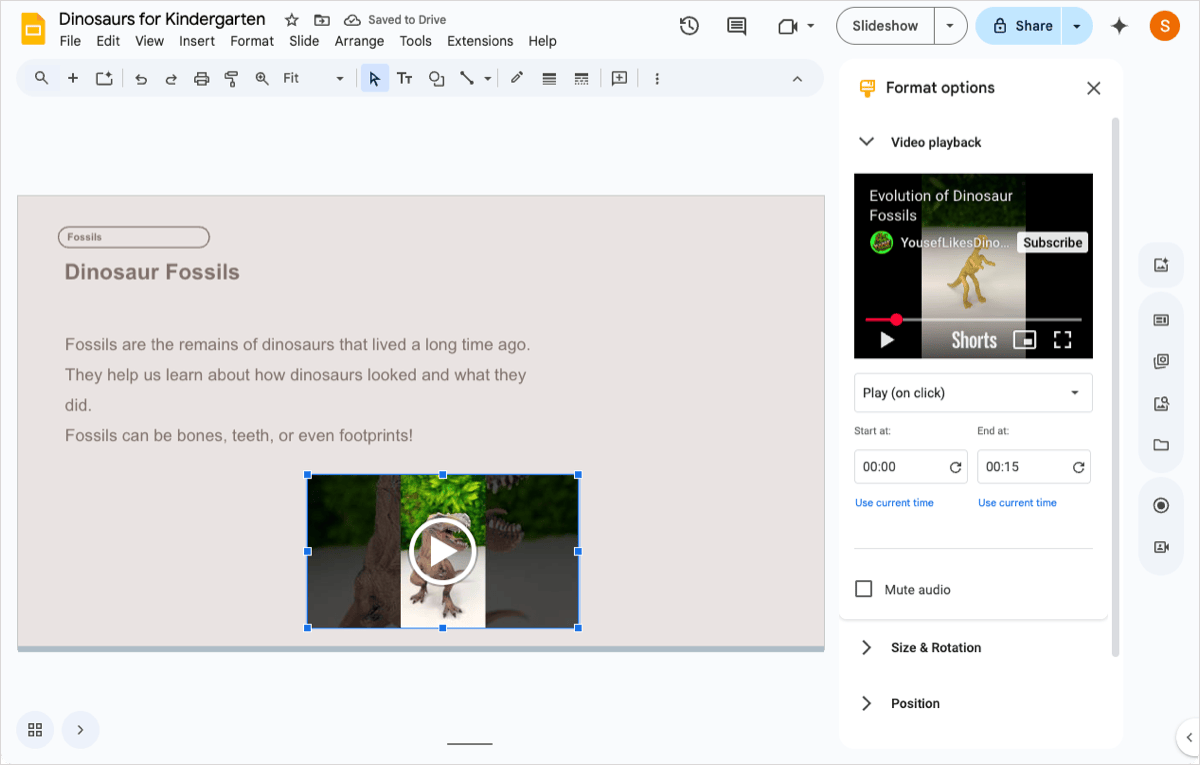Open the Slideshow options dropdown arrow

point(950,26)
